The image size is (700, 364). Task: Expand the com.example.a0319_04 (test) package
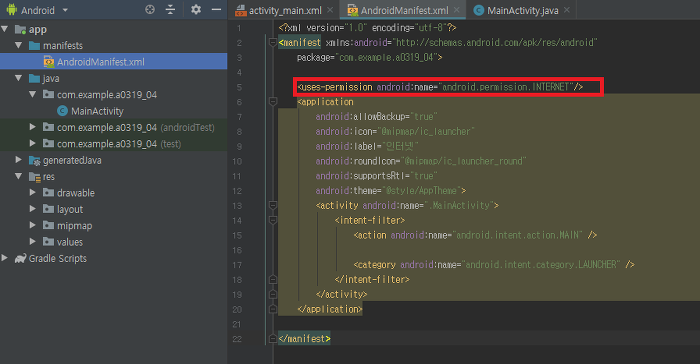pos(33,144)
